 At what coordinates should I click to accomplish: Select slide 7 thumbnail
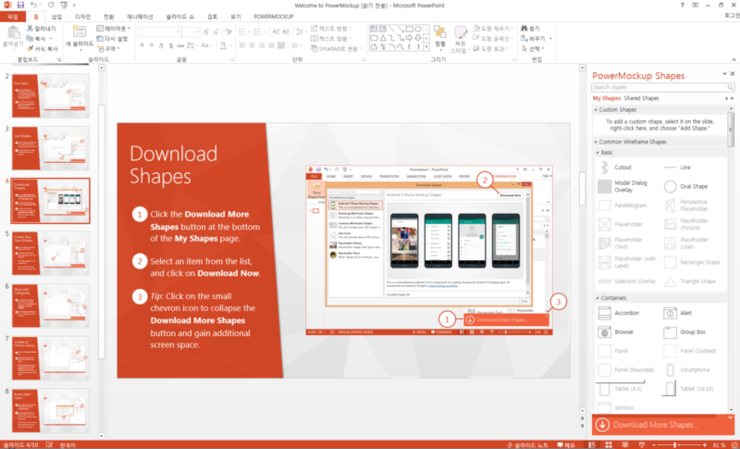click(50, 359)
